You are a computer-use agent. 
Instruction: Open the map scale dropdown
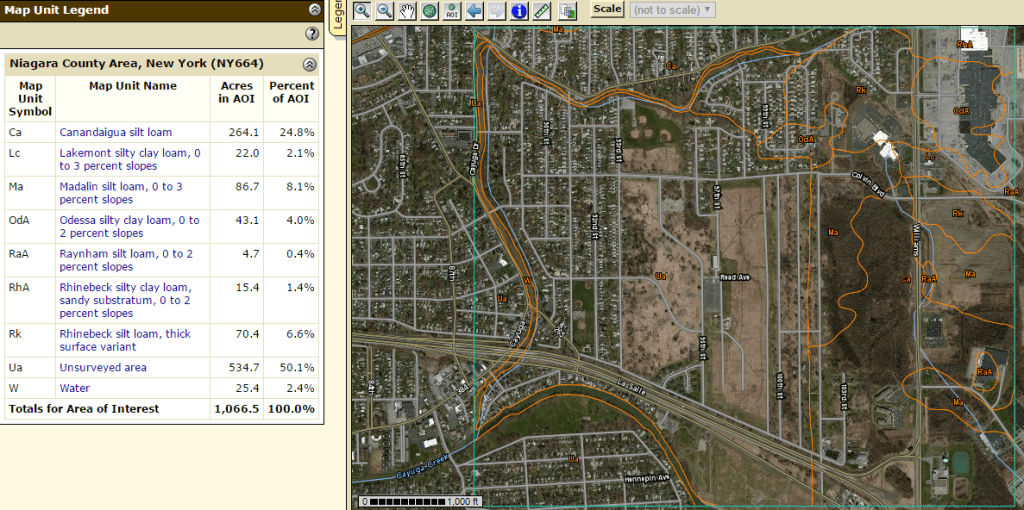click(x=673, y=10)
